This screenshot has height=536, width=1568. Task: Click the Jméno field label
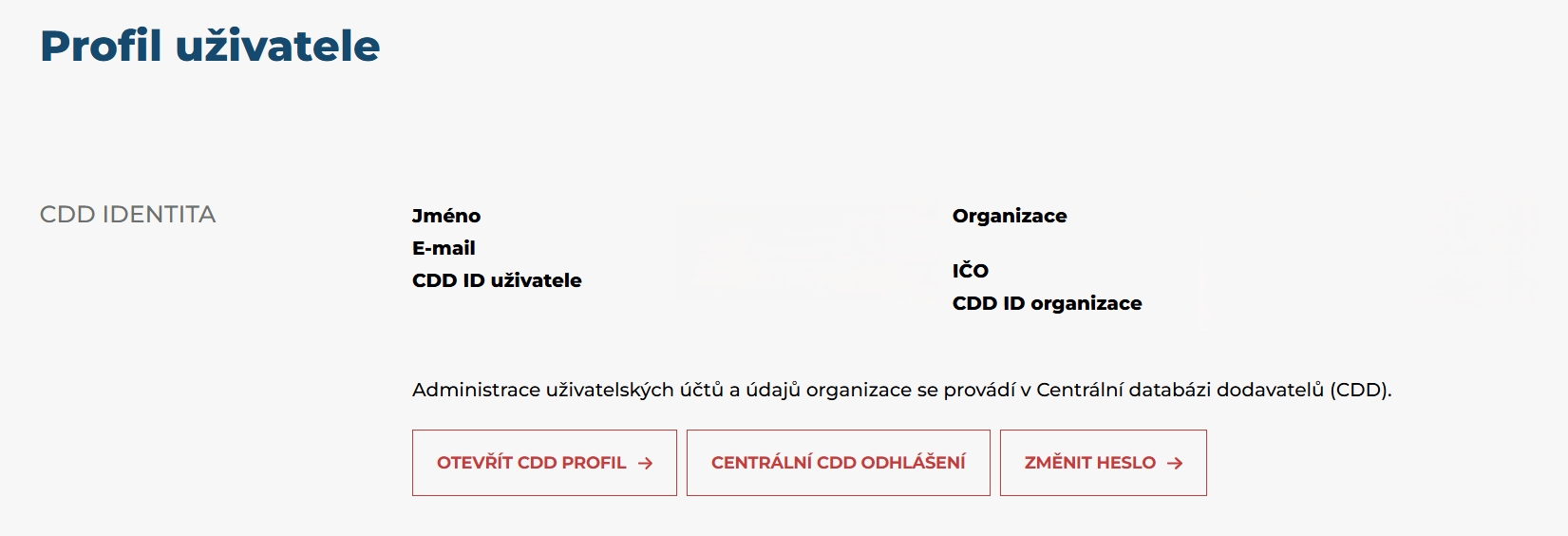[446, 216]
